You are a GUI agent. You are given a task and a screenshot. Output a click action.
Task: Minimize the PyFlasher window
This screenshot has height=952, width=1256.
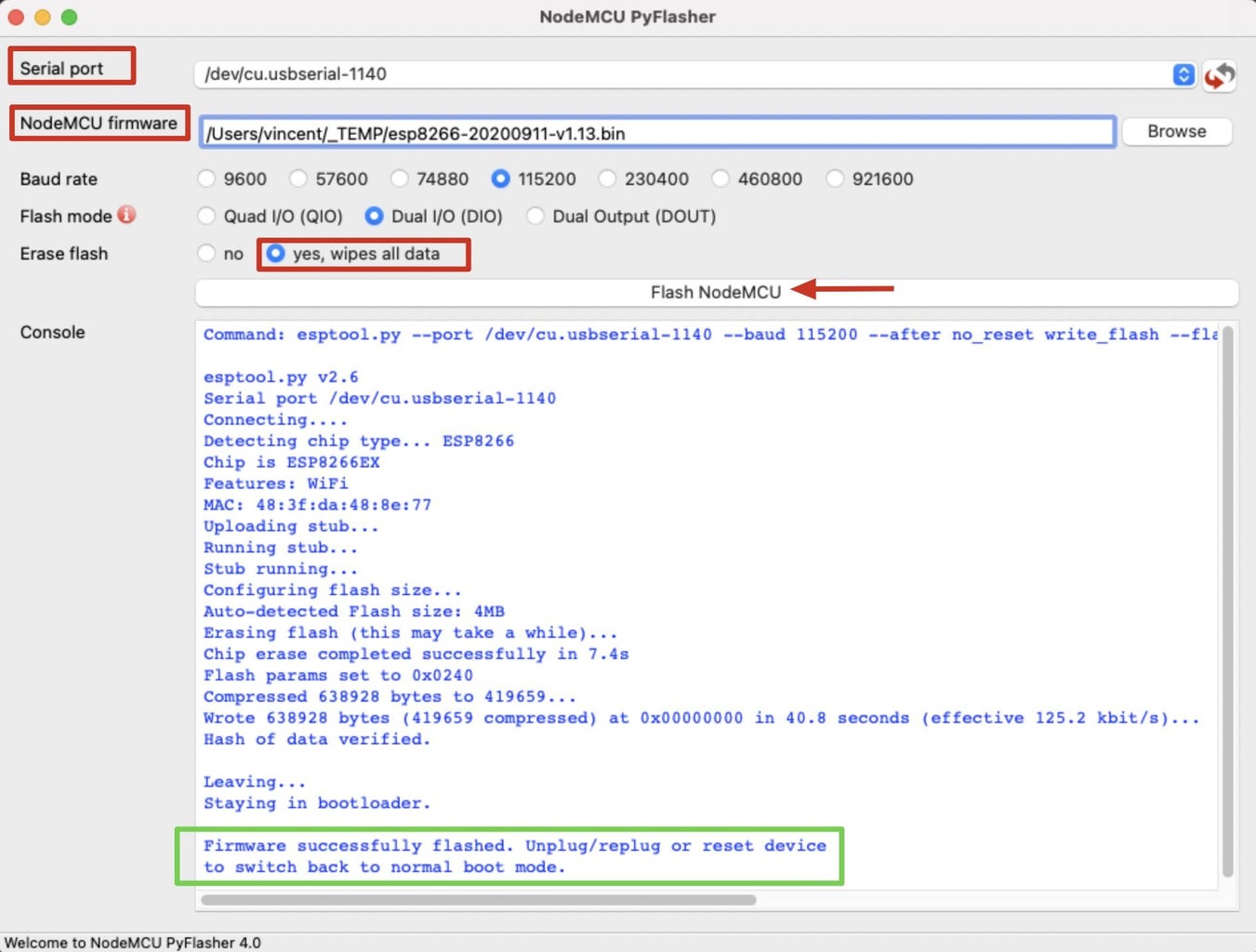(42, 16)
